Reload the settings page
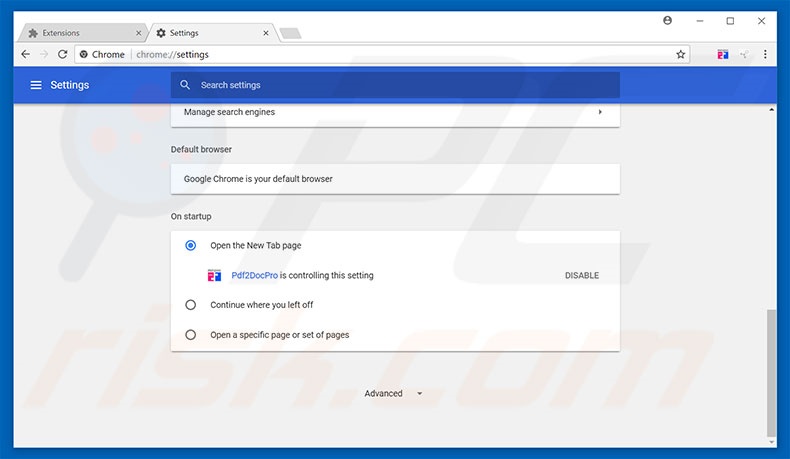 click(62, 54)
